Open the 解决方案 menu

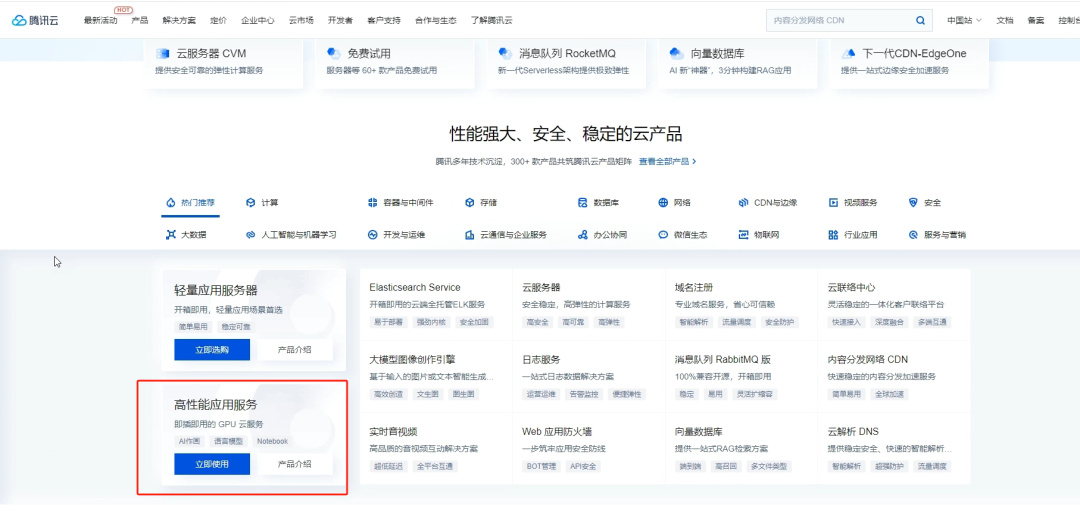tap(179, 21)
